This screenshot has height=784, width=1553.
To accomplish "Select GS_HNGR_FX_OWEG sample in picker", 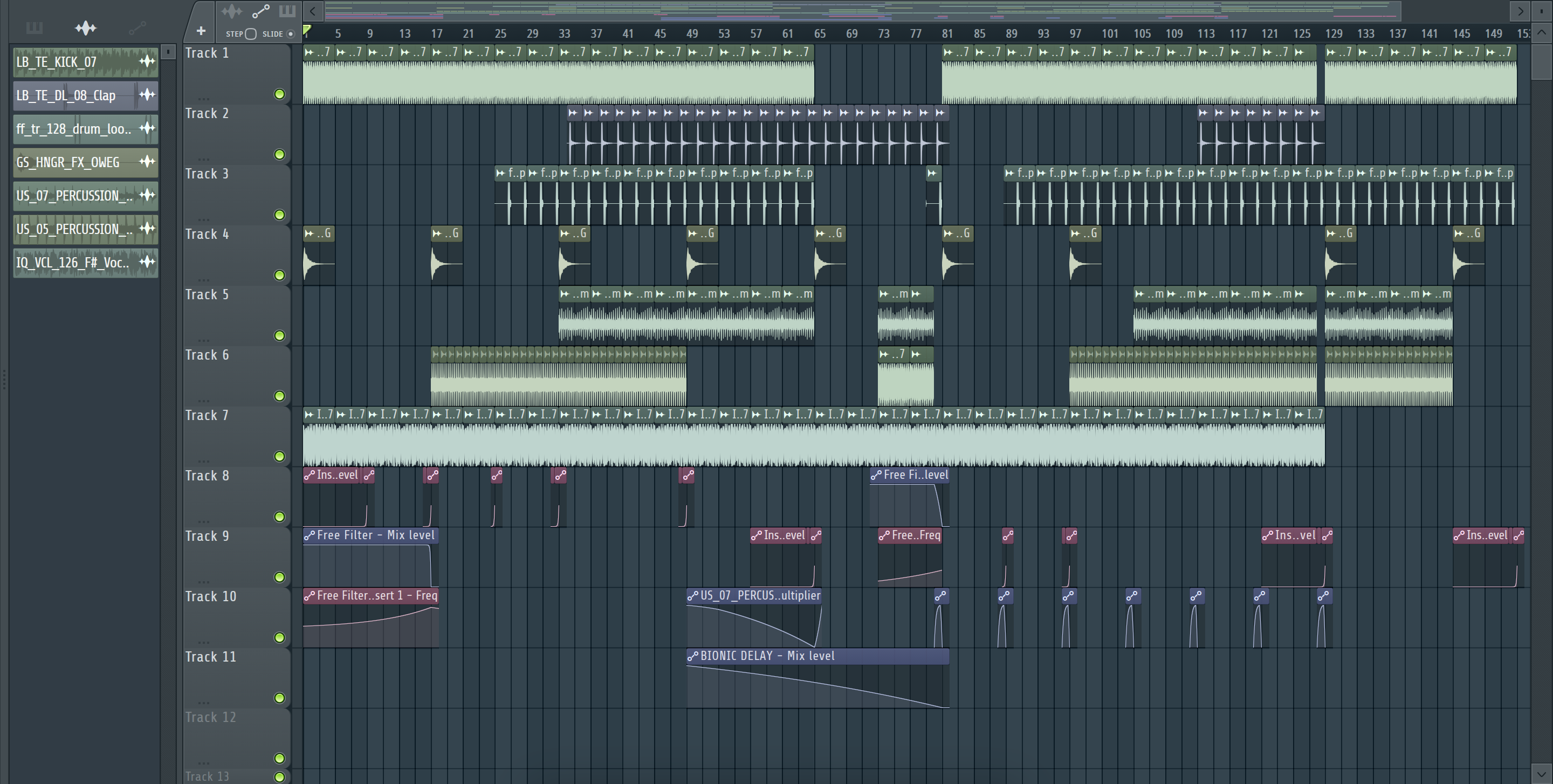I will click(86, 162).
